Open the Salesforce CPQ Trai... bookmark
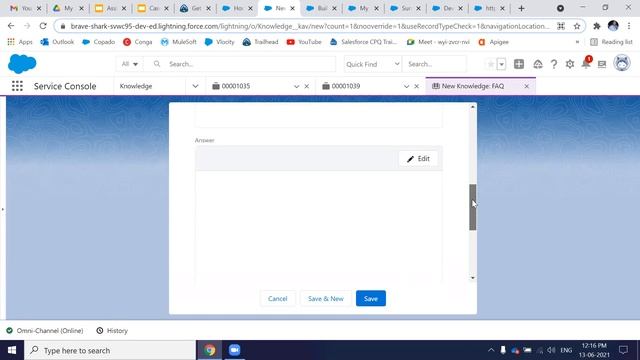This screenshot has height=360, width=640. 364,42
